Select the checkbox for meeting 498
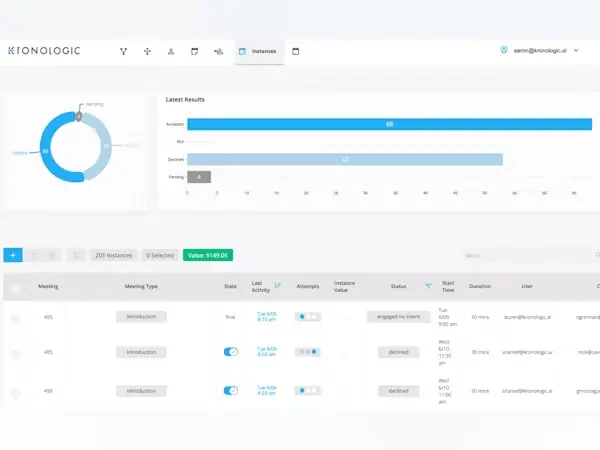This screenshot has width=600, height=450. click(x=15, y=393)
